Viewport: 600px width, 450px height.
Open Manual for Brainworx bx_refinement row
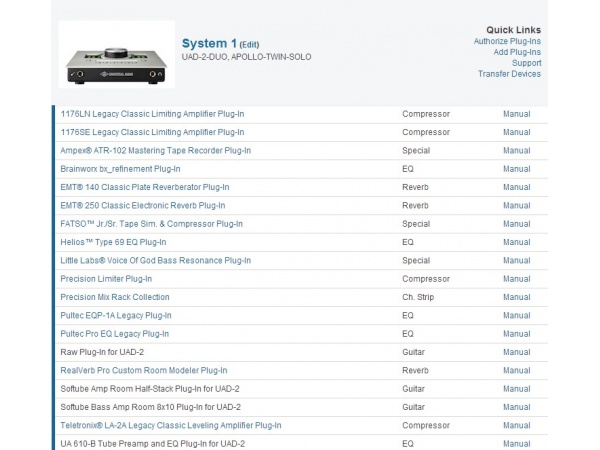coord(517,169)
